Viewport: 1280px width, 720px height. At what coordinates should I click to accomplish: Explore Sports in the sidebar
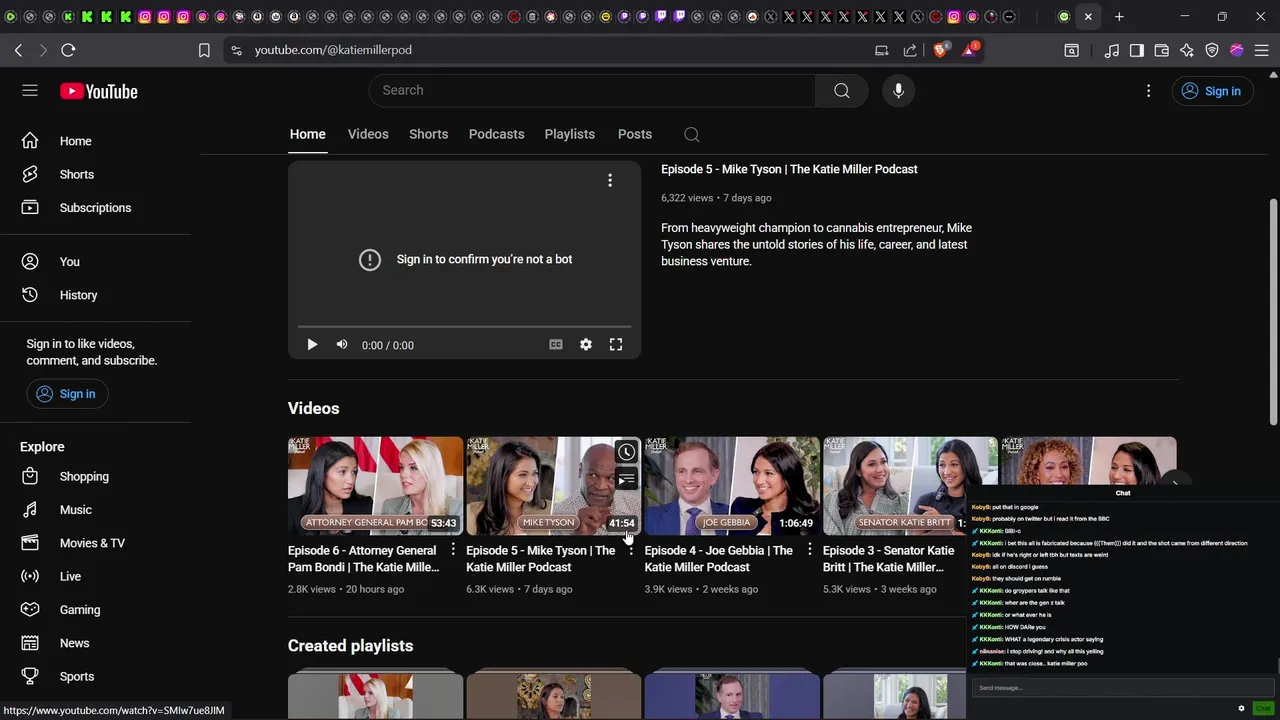pyautogui.click(x=95, y=677)
